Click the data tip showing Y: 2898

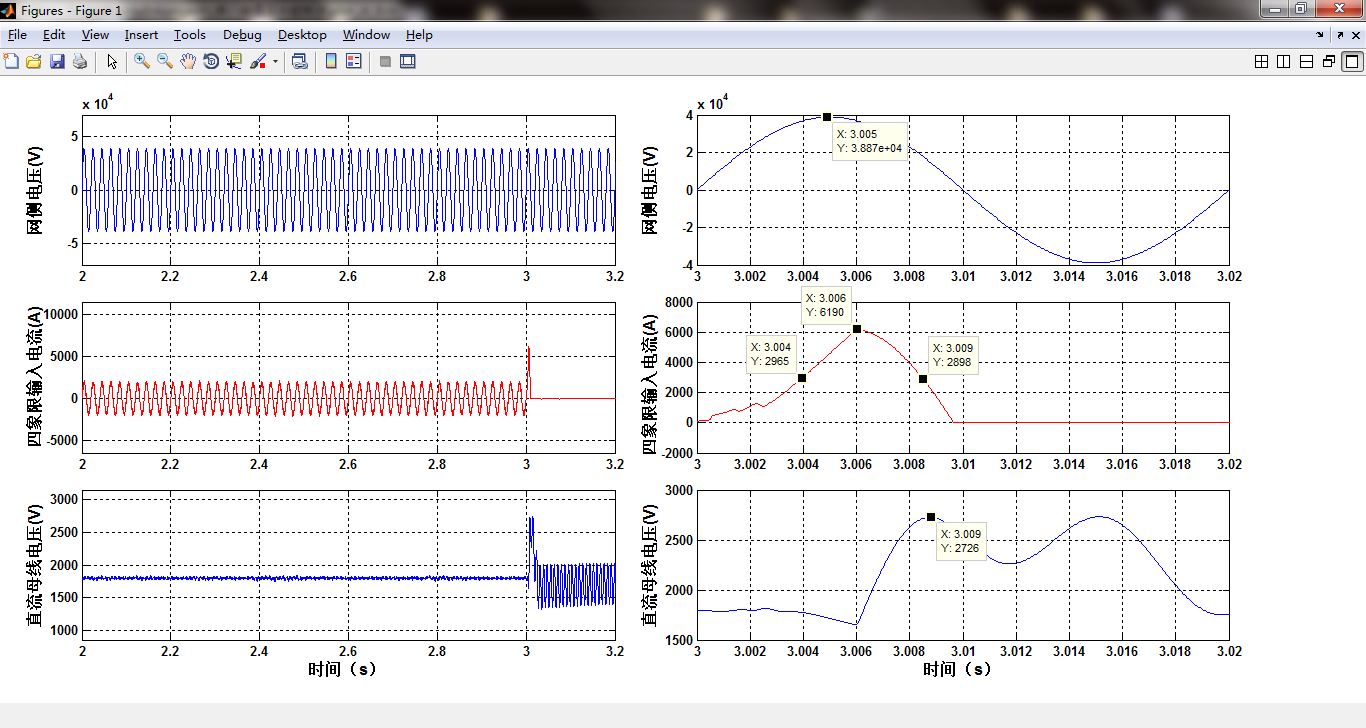coord(953,355)
